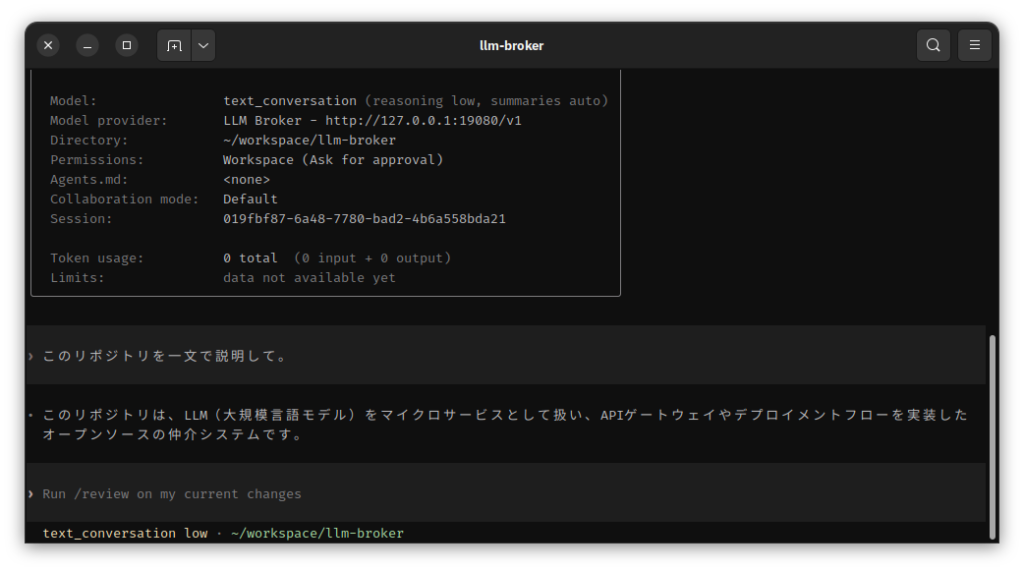The image size is (1024, 571).
Task: Click the 'Permissions:' label
Action: pyautogui.click(x=97, y=160)
